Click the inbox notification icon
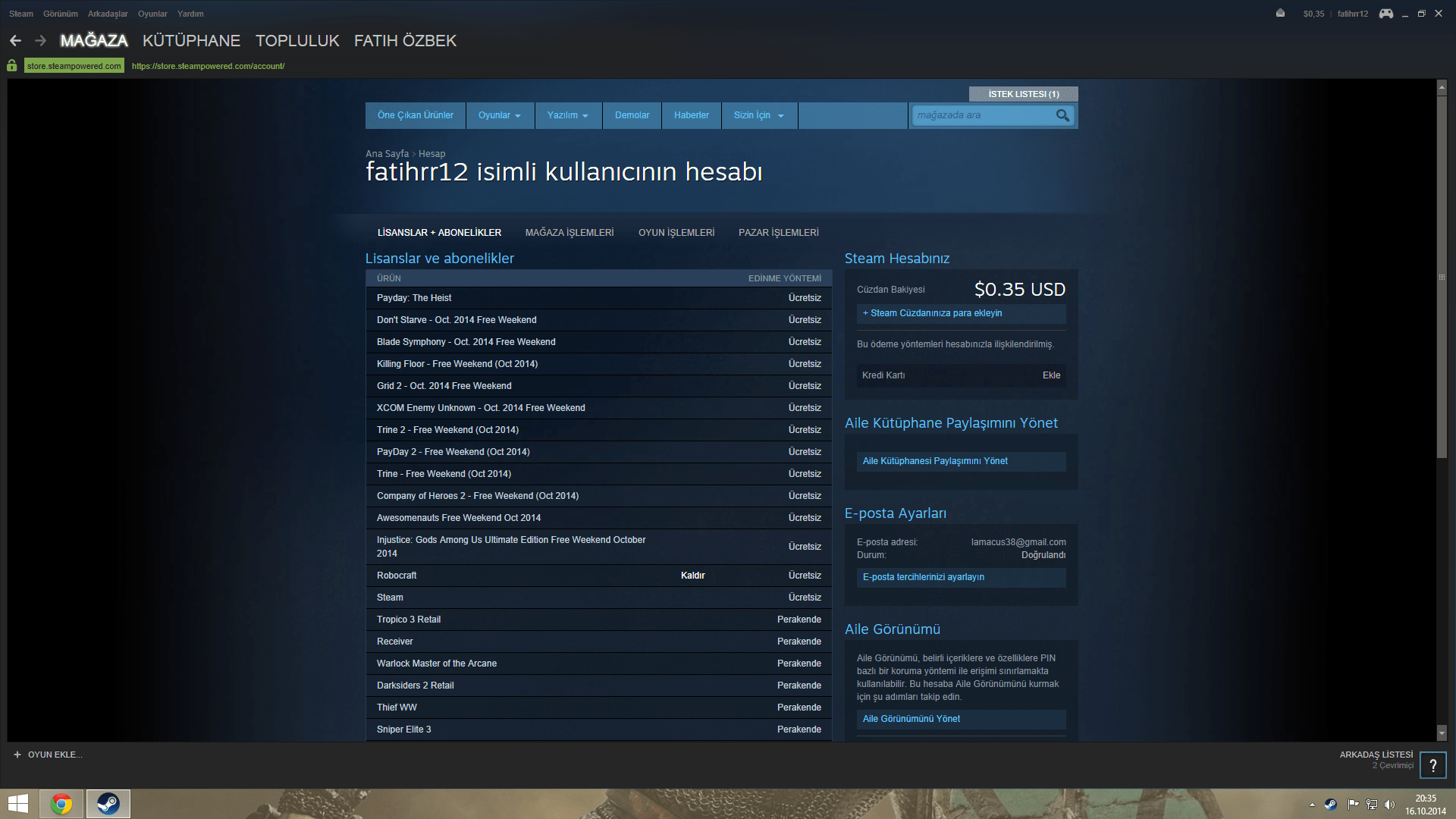Viewport: 1456px width, 819px height. (x=1280, y=14)
